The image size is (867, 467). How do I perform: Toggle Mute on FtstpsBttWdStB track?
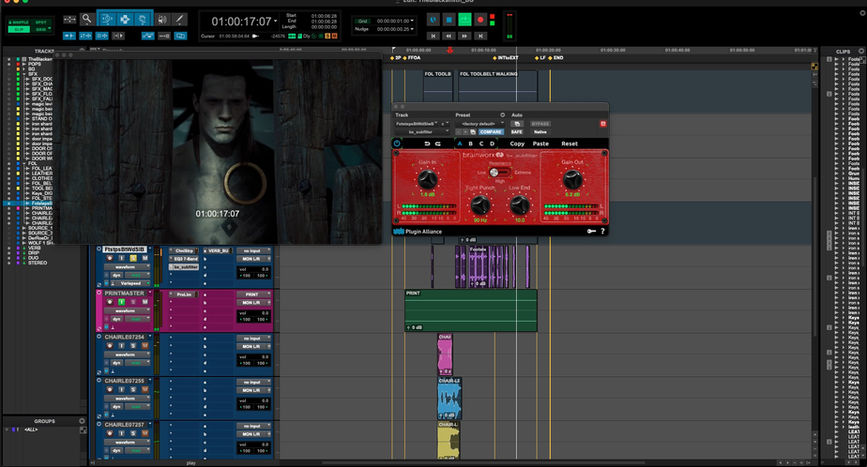pos(145,258)
